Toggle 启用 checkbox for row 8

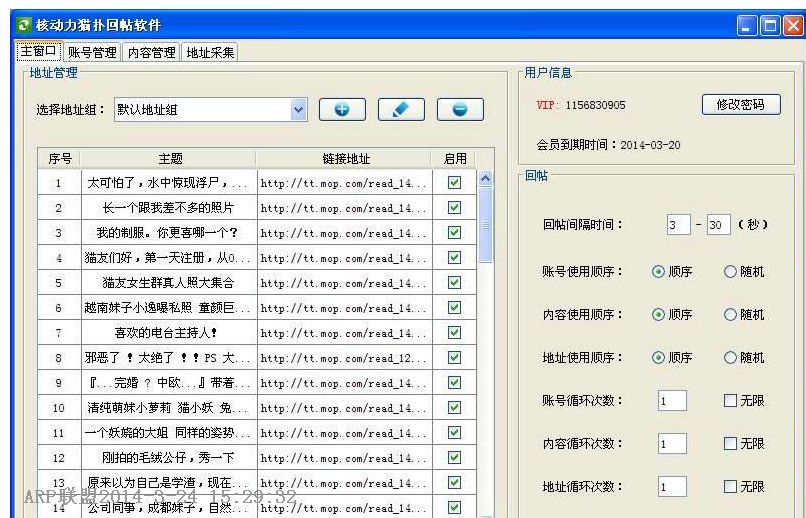click(x=454, y=357)
